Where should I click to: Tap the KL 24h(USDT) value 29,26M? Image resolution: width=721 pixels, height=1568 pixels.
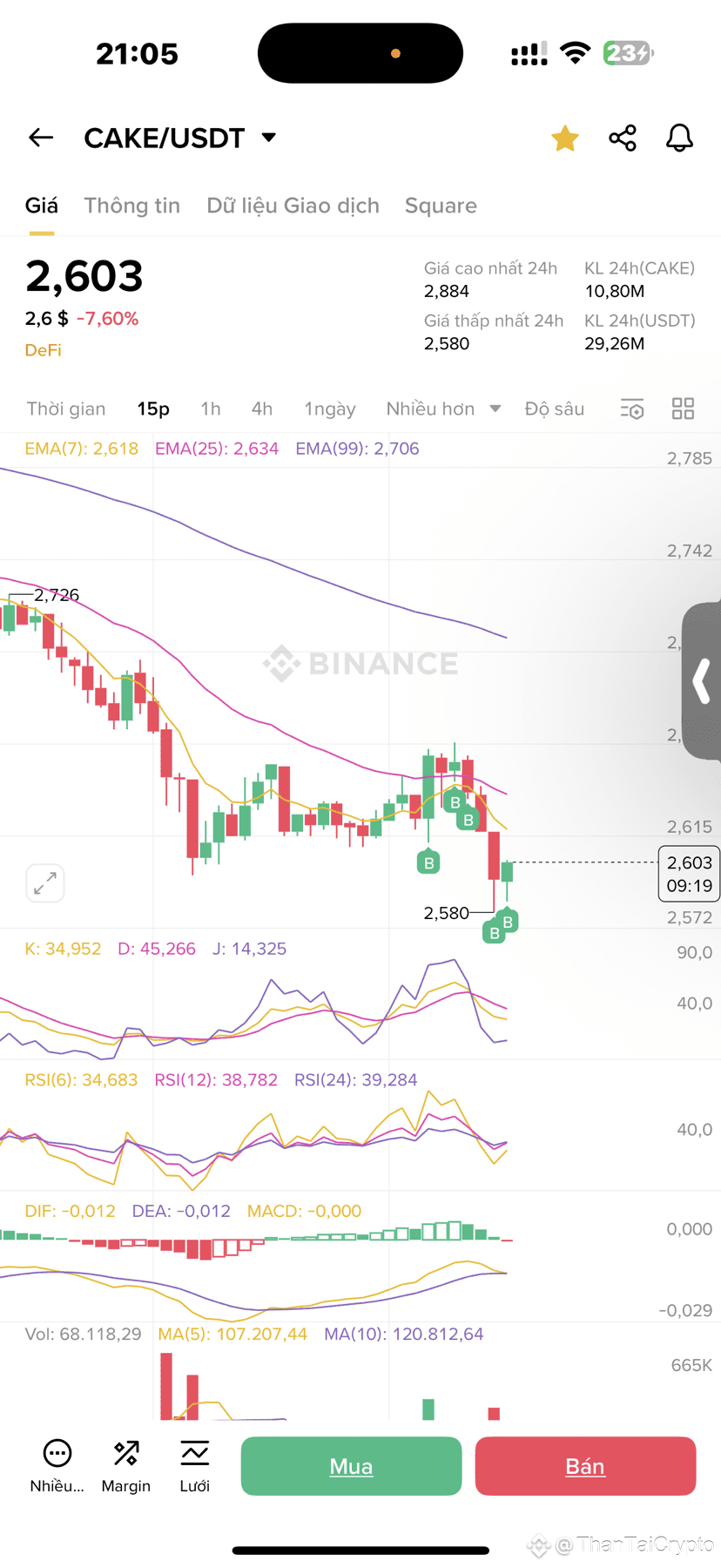615,343
